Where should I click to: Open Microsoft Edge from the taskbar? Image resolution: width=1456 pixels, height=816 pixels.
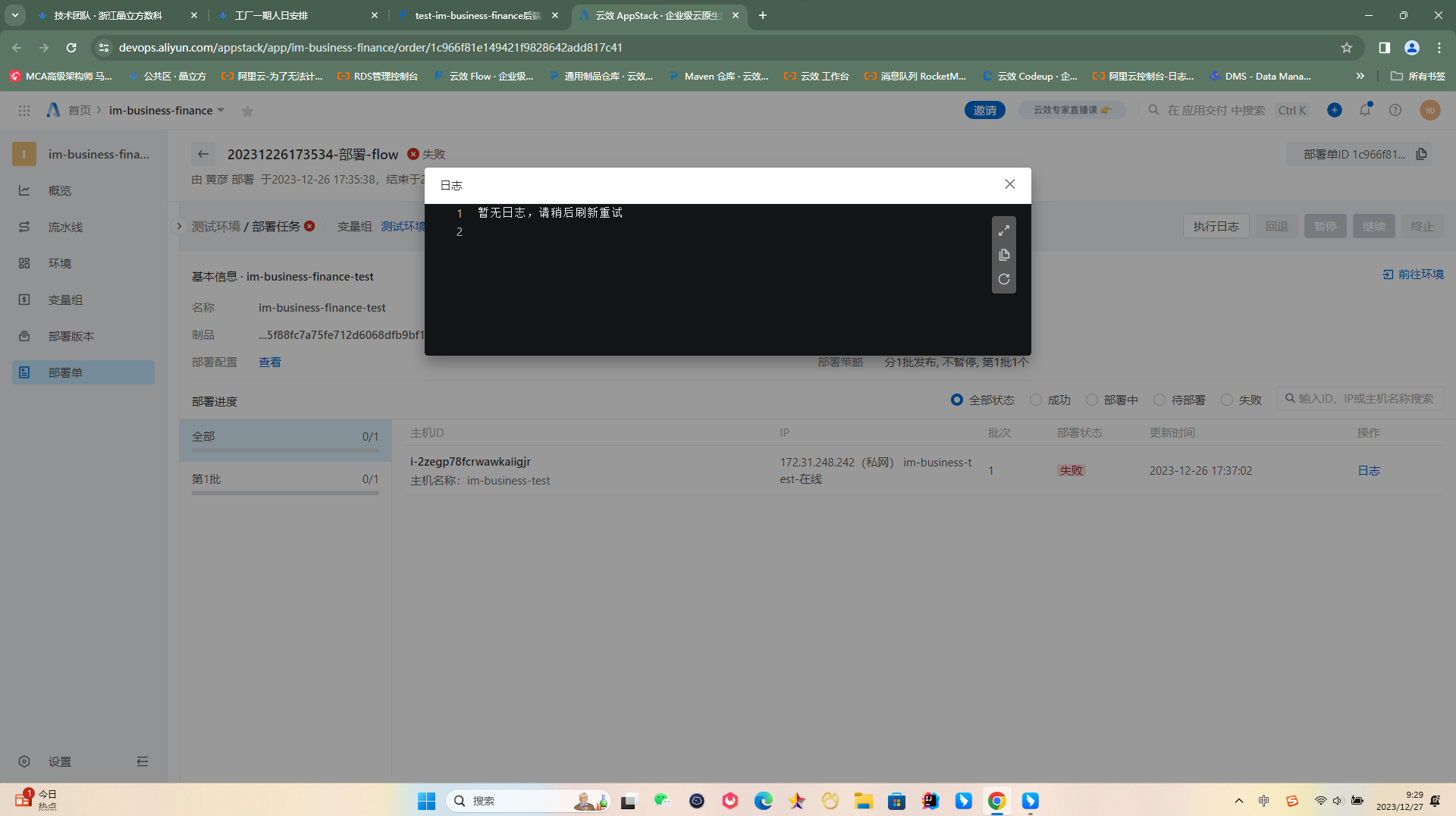pyautogui.click(x=764, y=801)
